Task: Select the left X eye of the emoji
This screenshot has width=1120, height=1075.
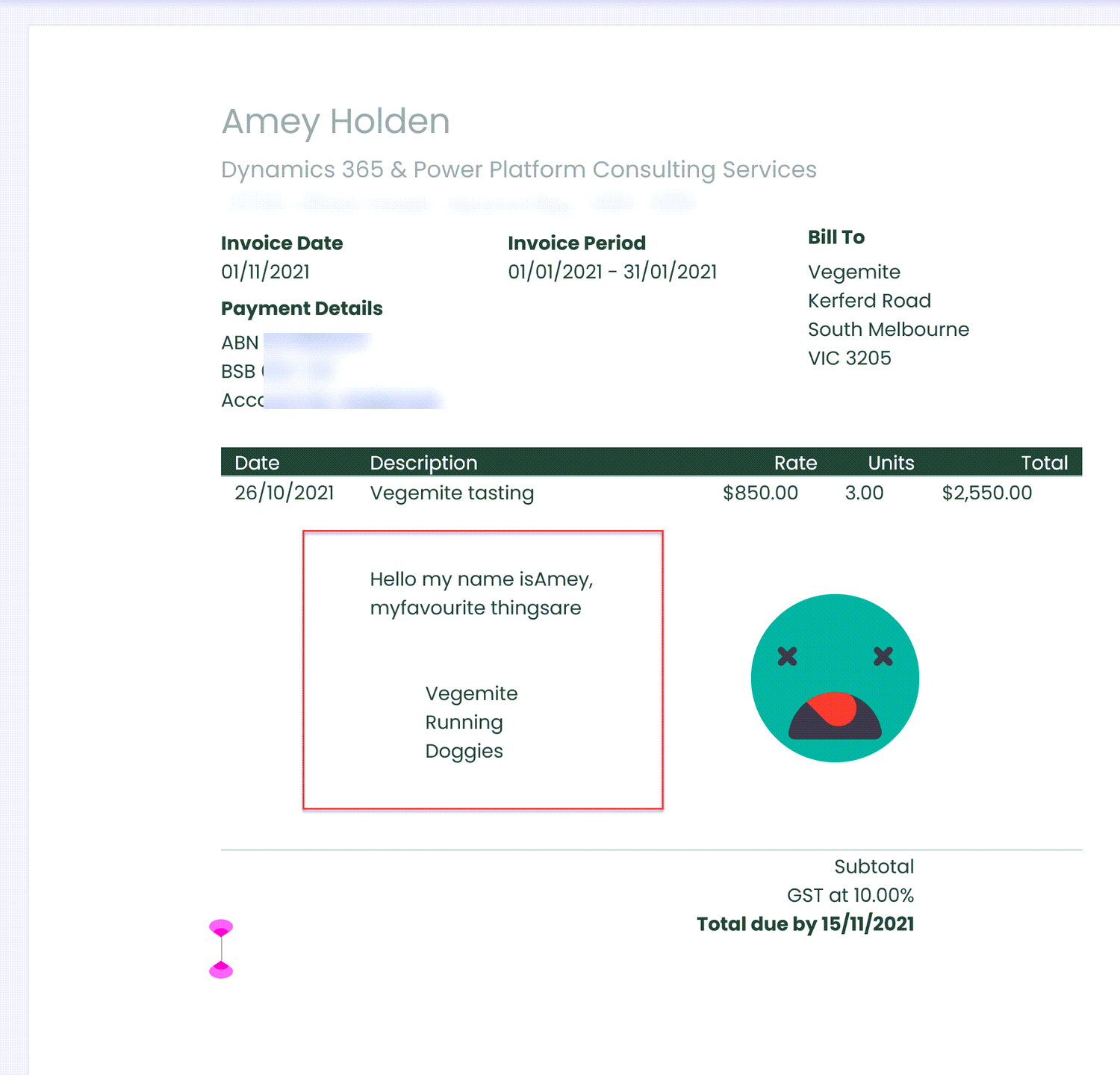Action: 787,657
